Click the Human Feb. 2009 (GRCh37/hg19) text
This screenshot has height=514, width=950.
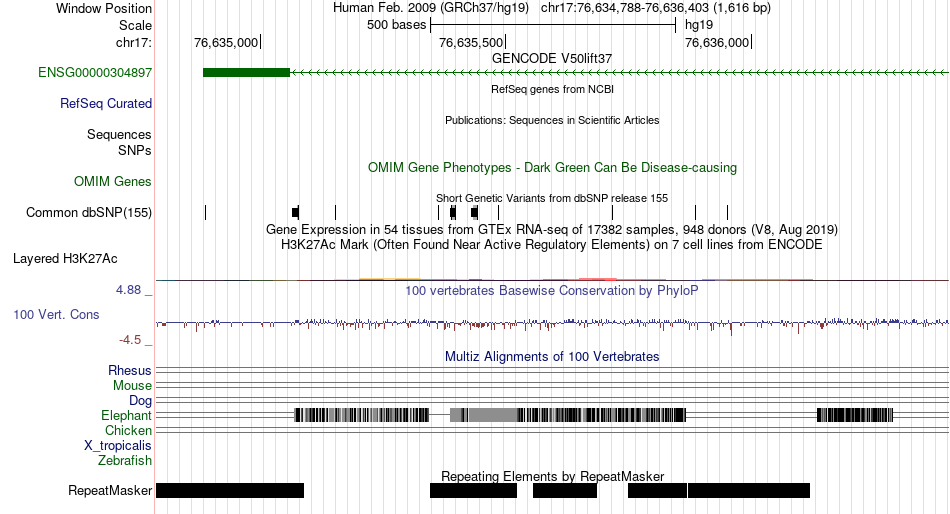click(431, 8)
